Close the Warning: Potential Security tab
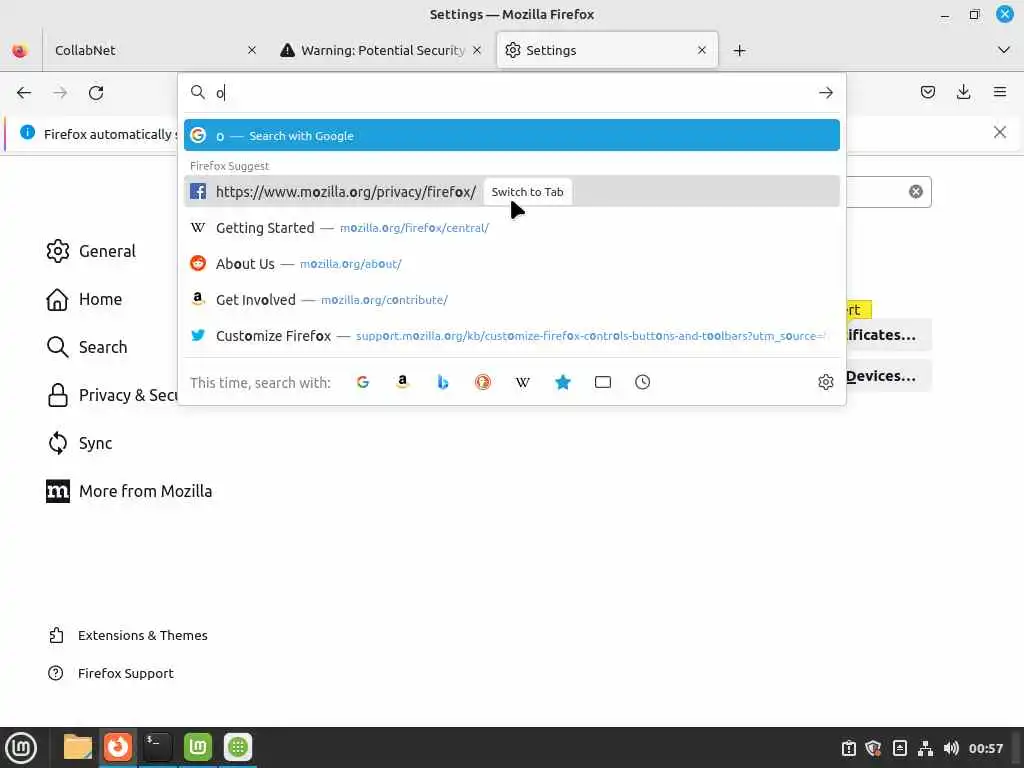 pyautogui.click(x=477, y=50)
